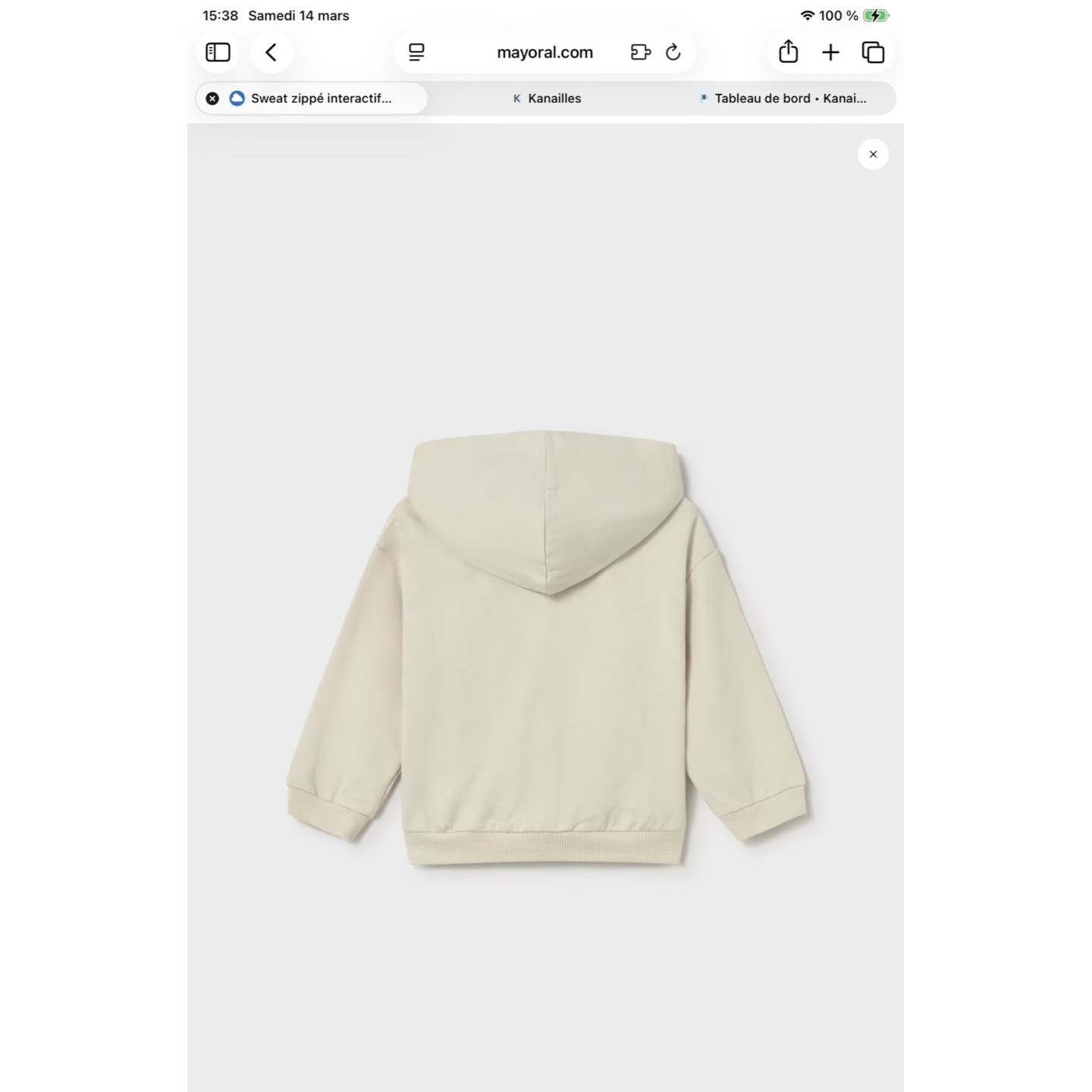The width and height of the screenshot is (1092, 1092).
Task: Tap the mayoral.com address field
Action: click(x=544, y=52)
